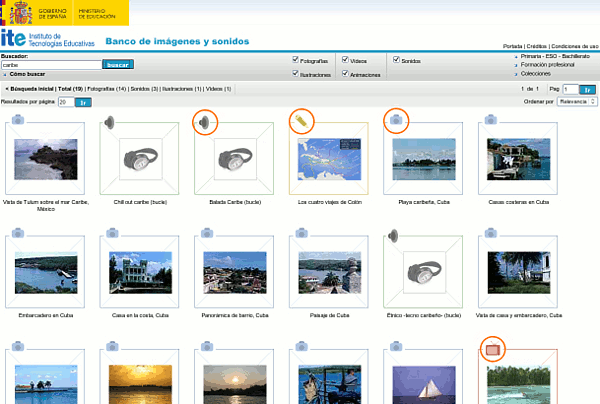Open the Condiciones de uso link

point(575,46)
